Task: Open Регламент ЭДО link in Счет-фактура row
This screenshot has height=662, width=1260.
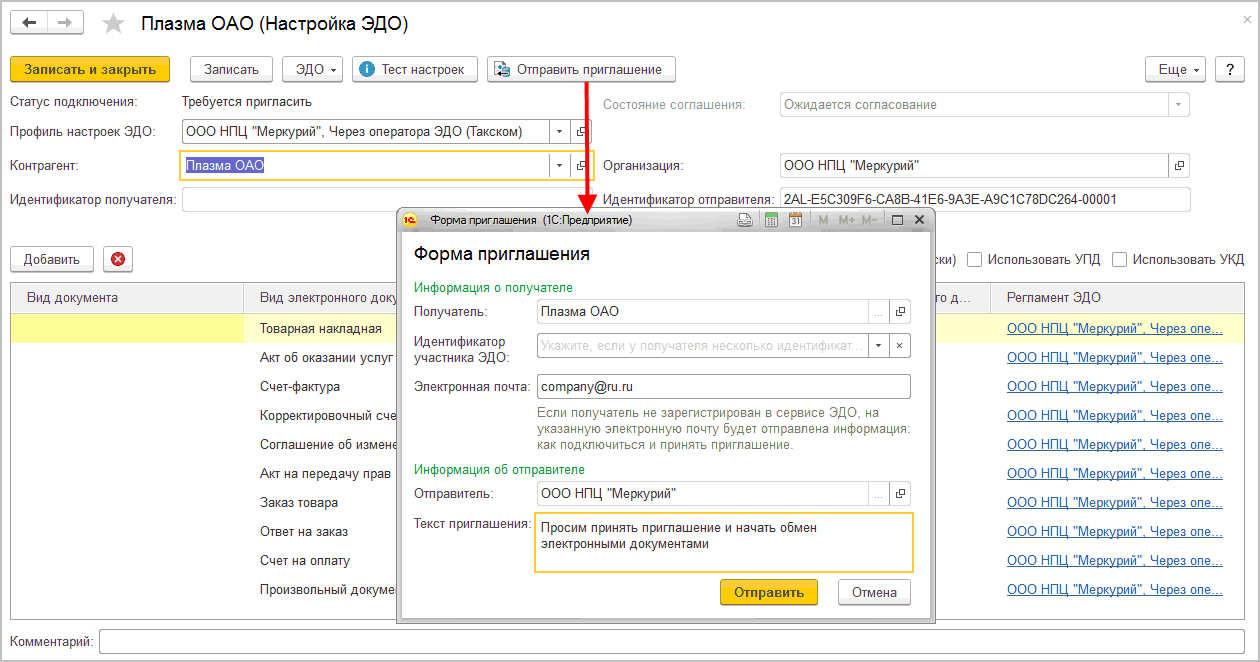Action: 1115,386
